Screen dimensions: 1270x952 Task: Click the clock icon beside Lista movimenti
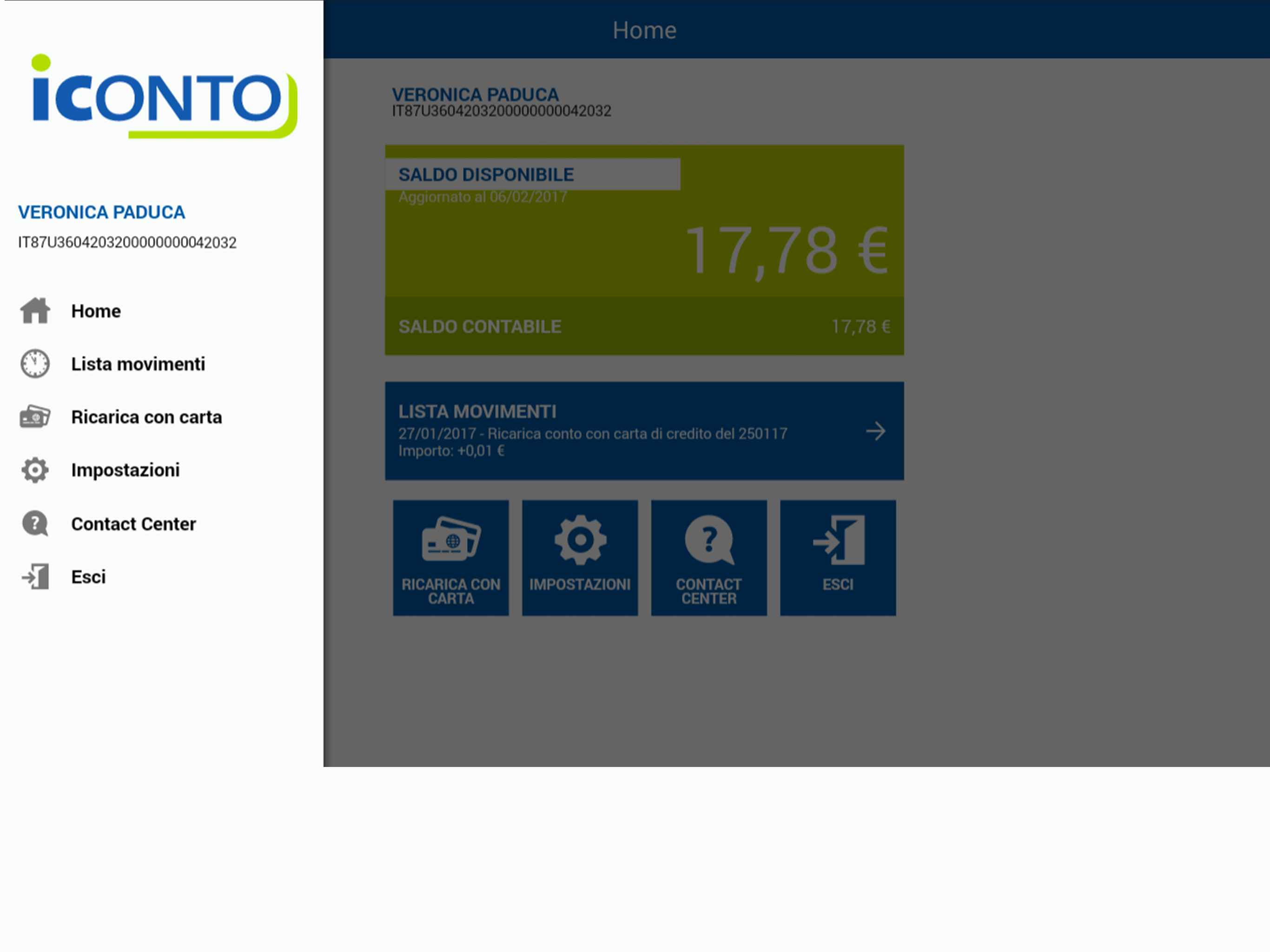point(35,364)
